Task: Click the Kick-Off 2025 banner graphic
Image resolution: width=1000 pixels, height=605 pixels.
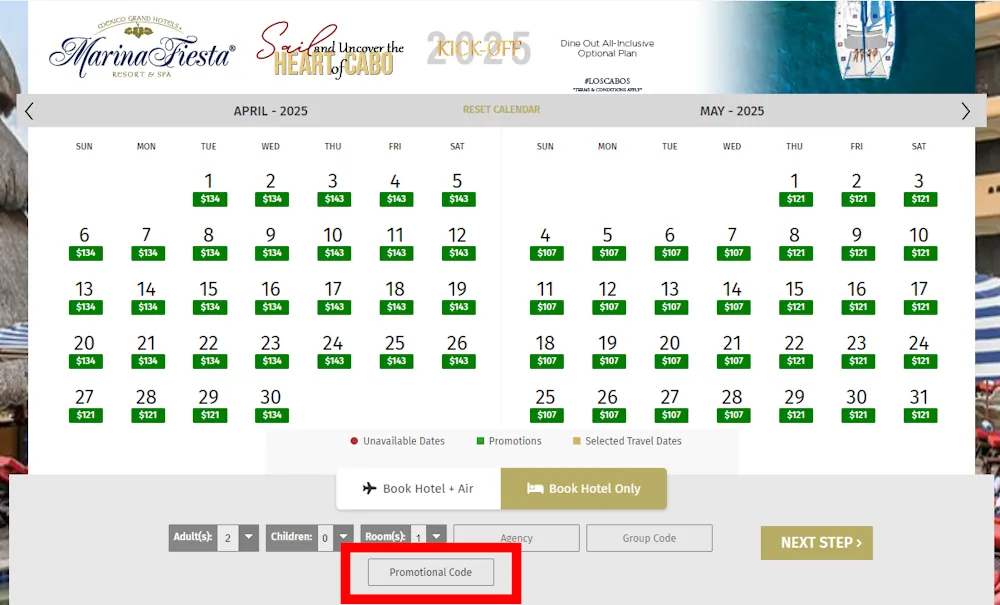Action: (x=477, y=47)
